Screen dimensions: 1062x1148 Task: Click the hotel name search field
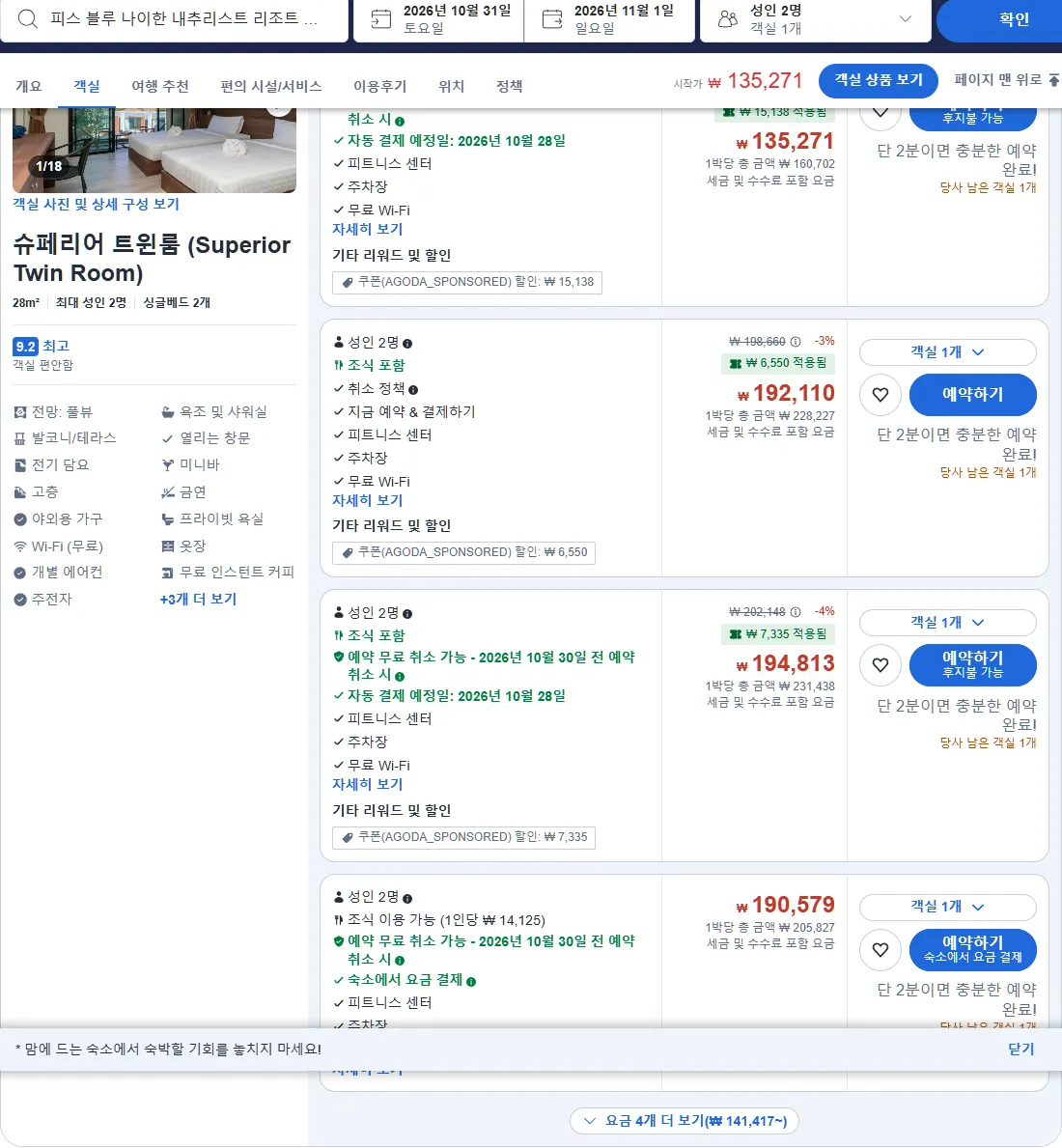(x=174, y=19)
